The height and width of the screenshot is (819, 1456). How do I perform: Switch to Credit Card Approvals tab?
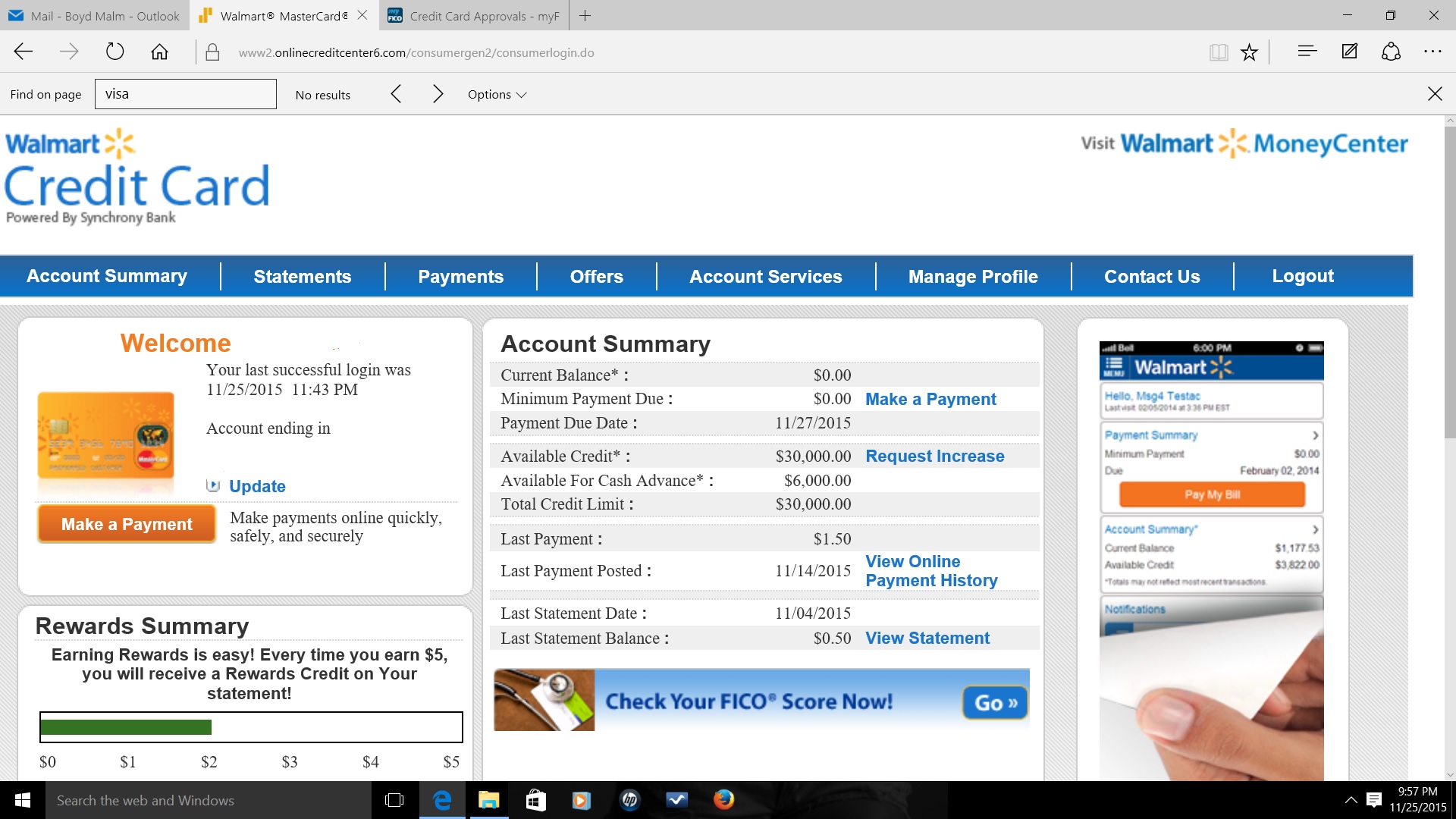click(x=474, y=16)
